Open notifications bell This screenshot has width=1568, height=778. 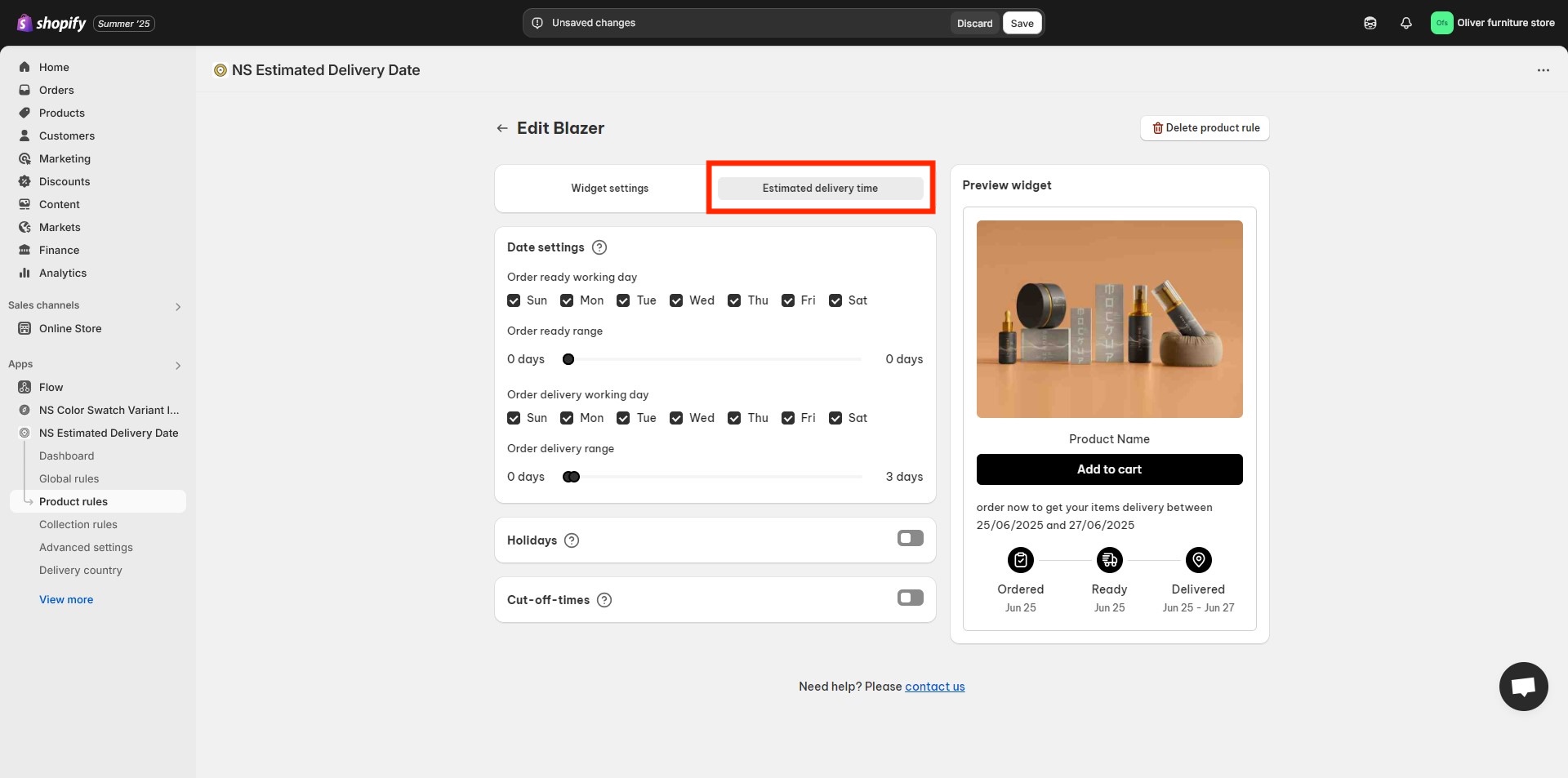click(1406, 23)
